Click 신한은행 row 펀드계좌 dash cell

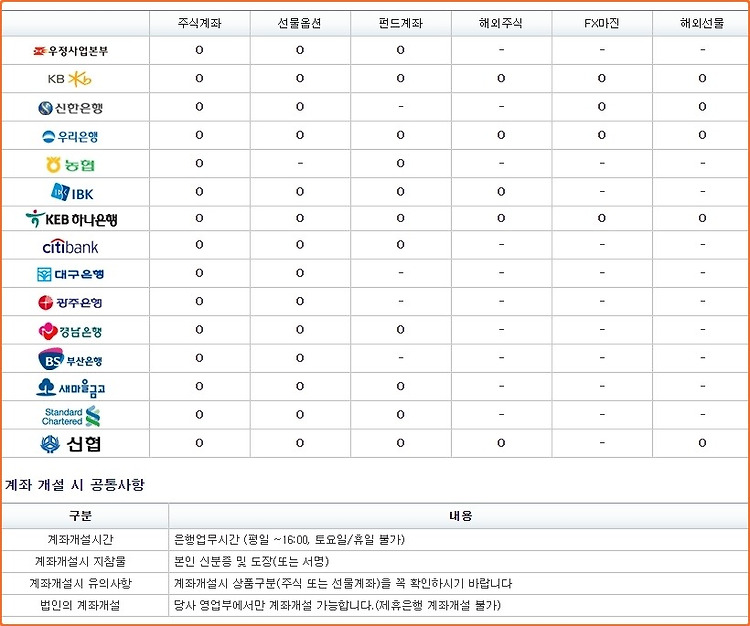pos(401,106)
